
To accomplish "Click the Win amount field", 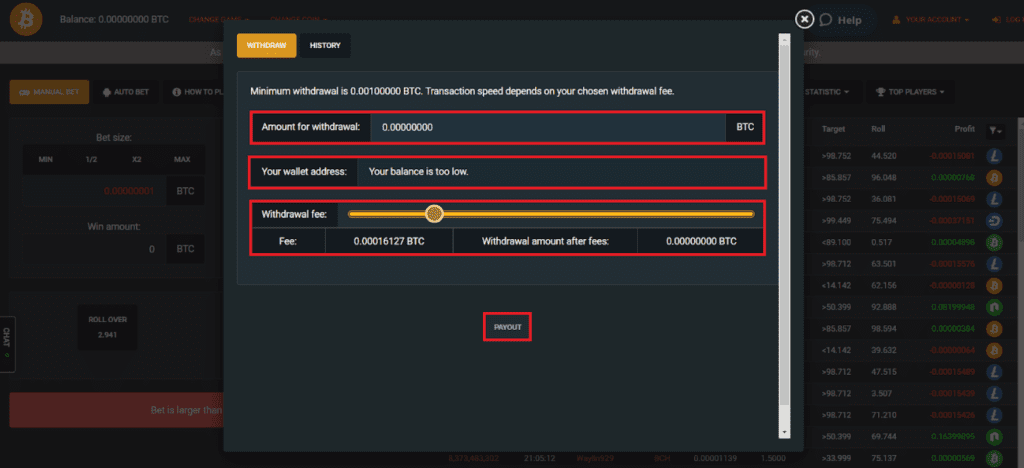I will 95,249.
